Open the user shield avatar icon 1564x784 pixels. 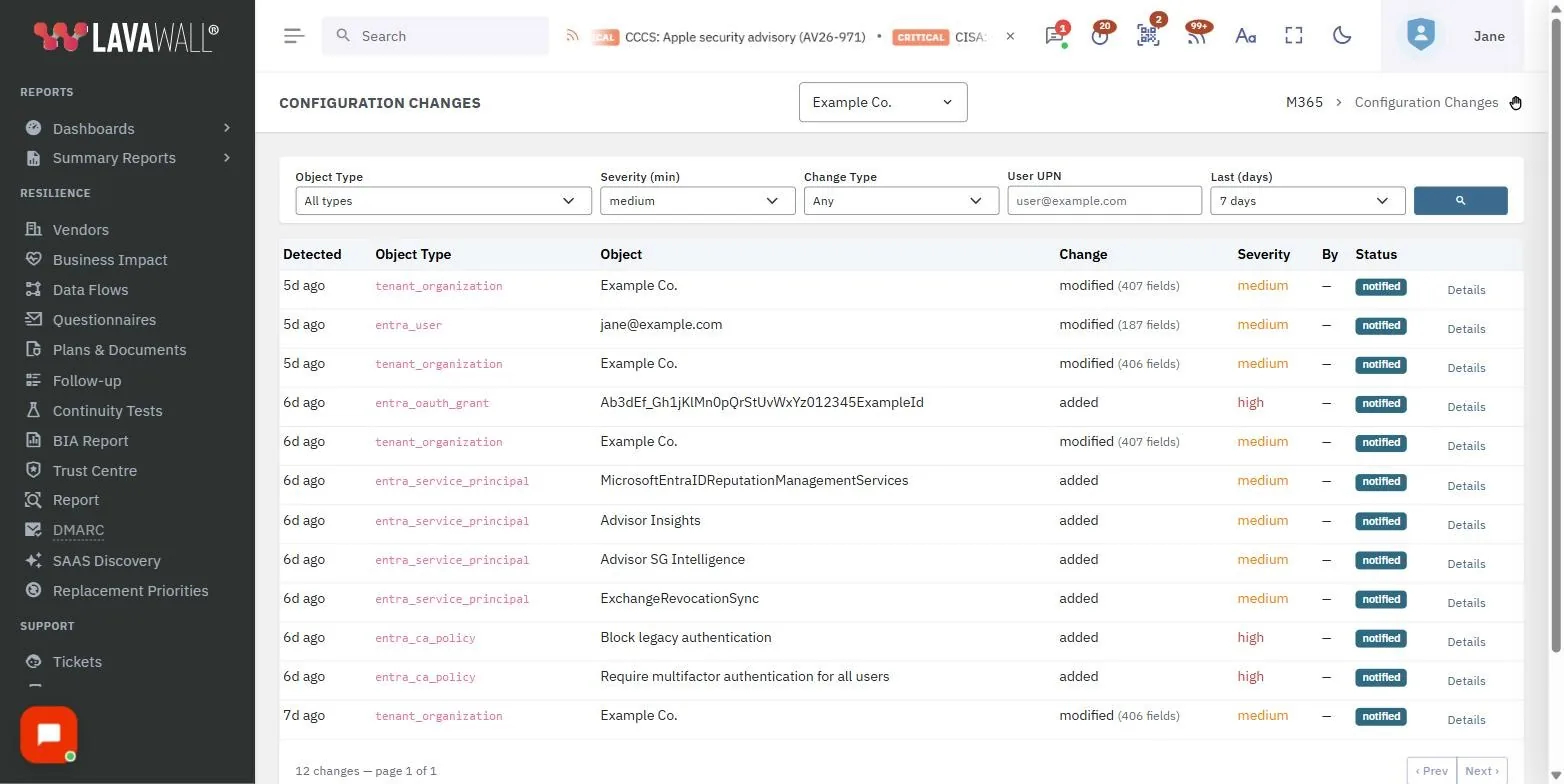click(x=1420, y=36)
